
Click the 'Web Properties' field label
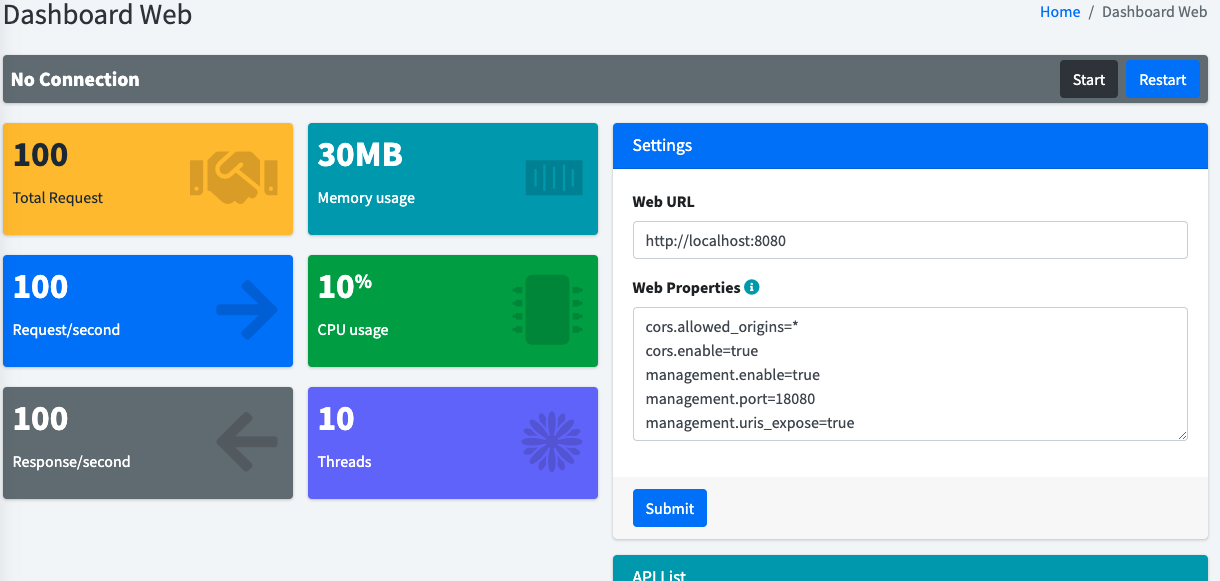(x=686, y=287)
